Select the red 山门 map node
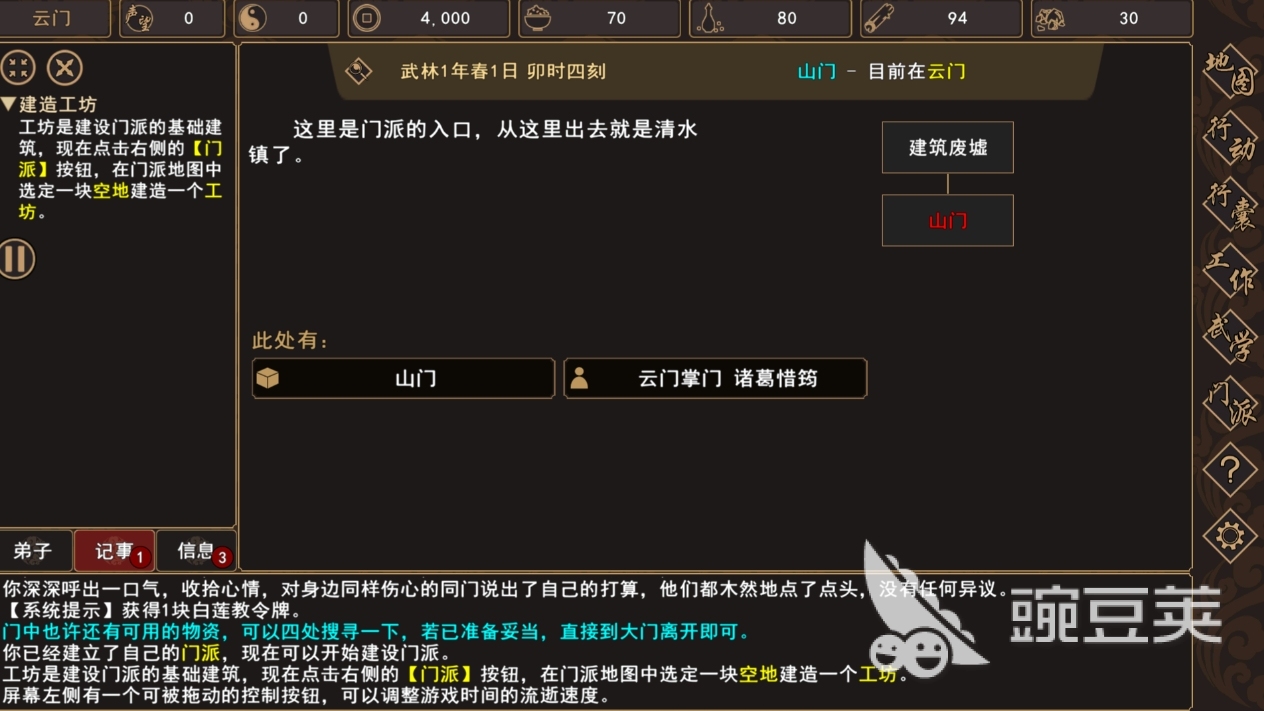1264x711 pixels. pos(948,220)
